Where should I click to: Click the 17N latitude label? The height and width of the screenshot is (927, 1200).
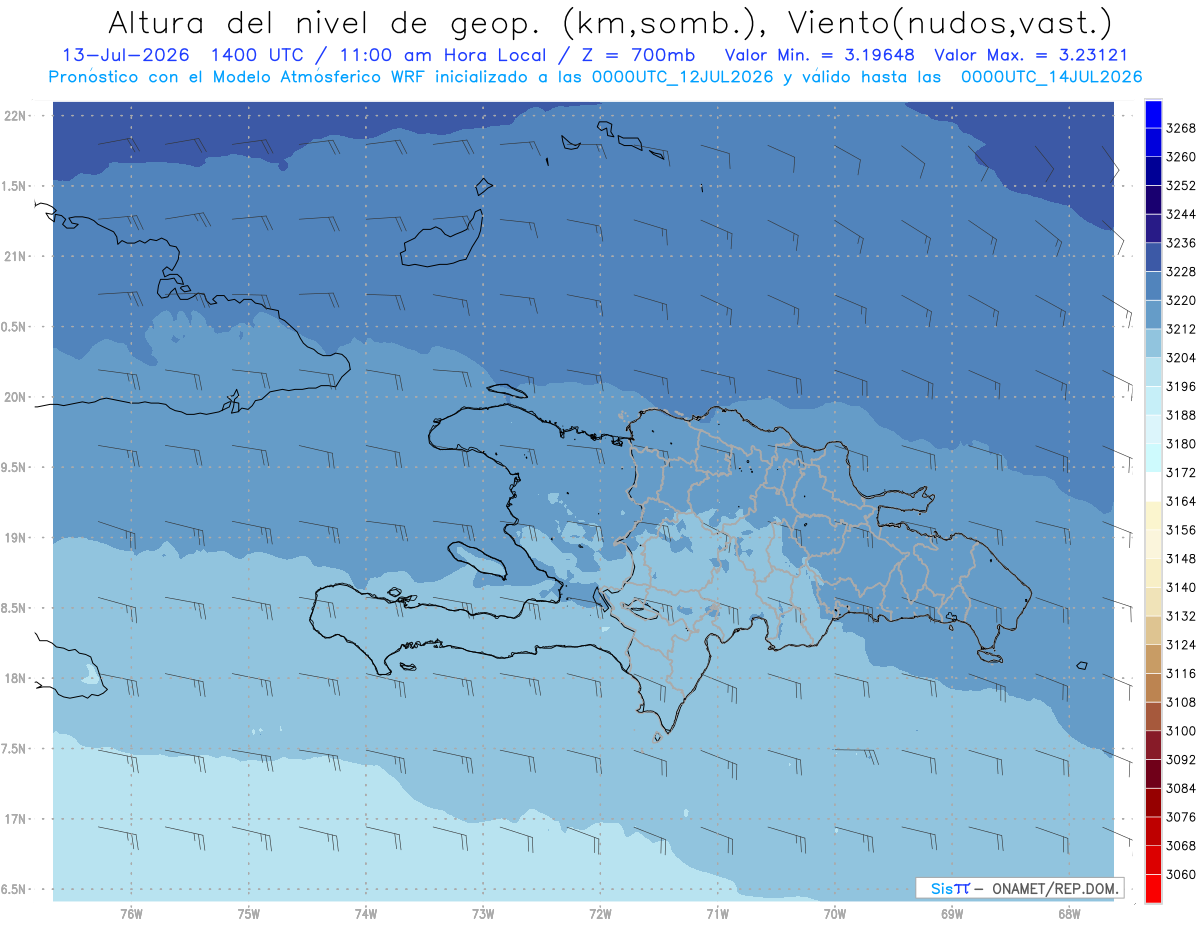tap(15, 820)
